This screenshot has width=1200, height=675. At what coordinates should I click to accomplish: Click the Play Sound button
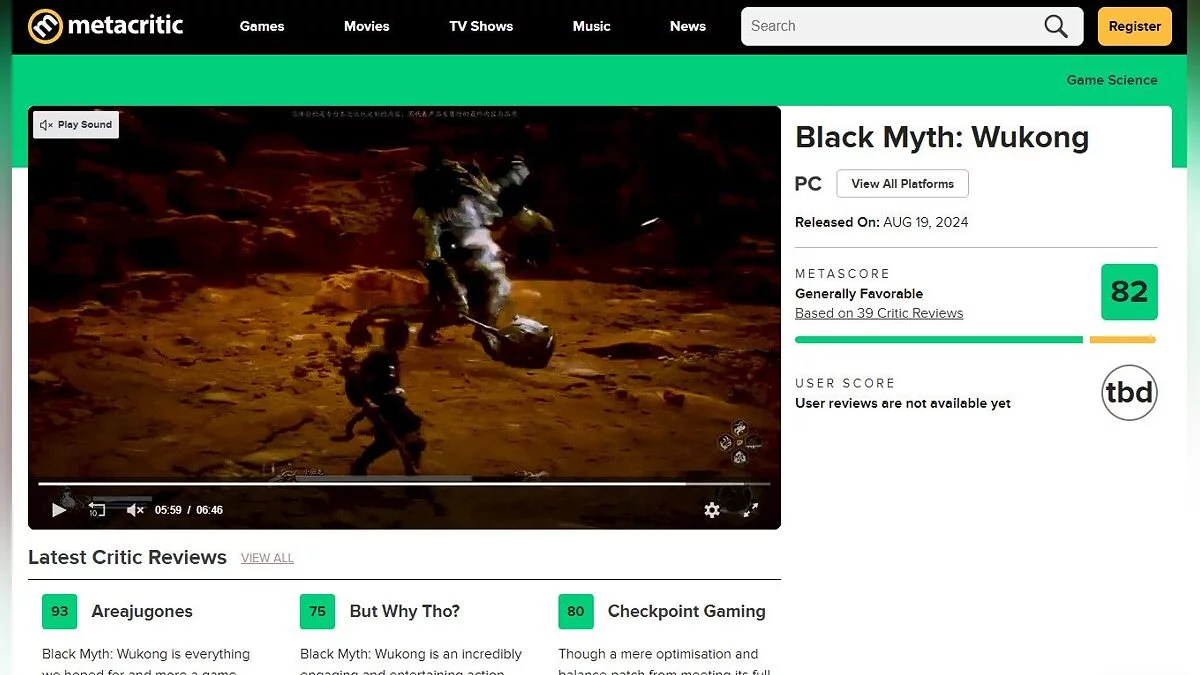tap(76, 125)
